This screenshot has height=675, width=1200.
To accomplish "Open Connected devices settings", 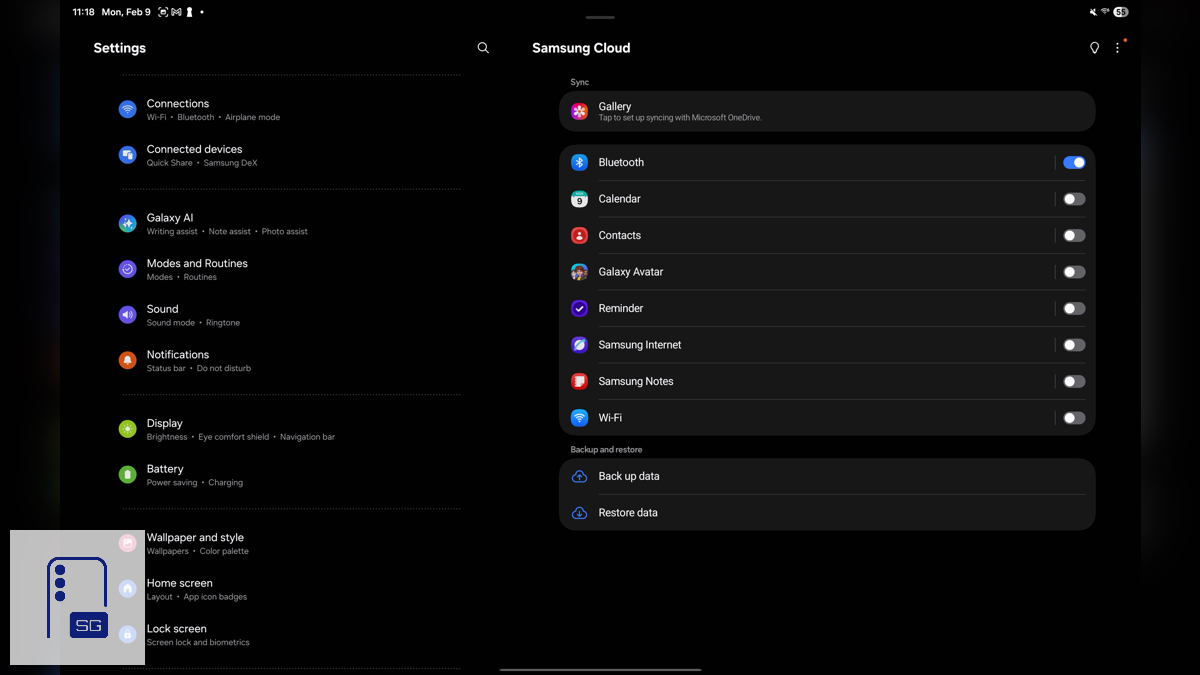I will (290, 155).
